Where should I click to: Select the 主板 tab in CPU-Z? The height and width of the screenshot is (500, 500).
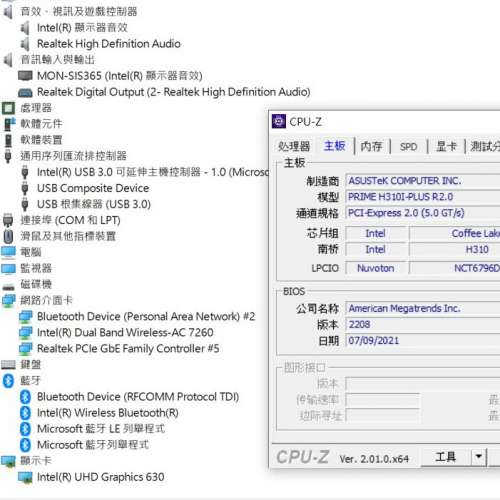click(334, 146)
